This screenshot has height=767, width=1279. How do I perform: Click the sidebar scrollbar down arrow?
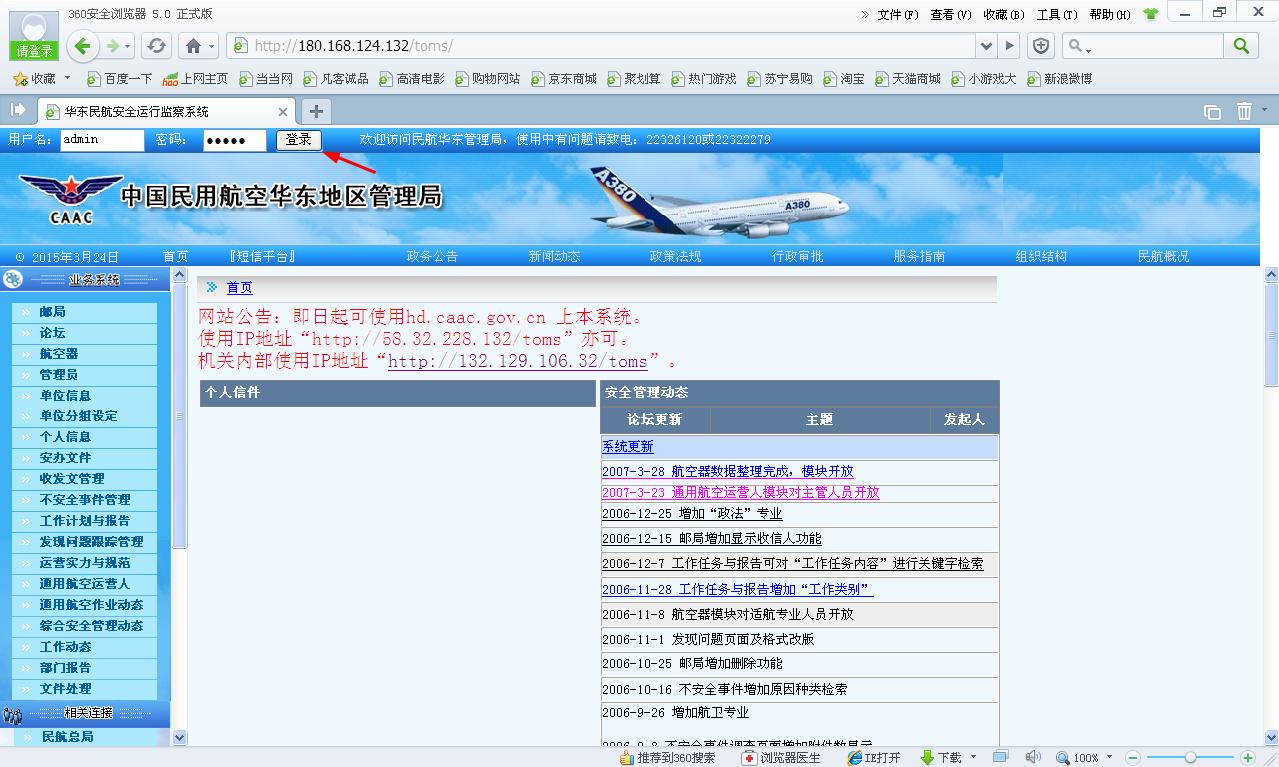coord(180,738)
